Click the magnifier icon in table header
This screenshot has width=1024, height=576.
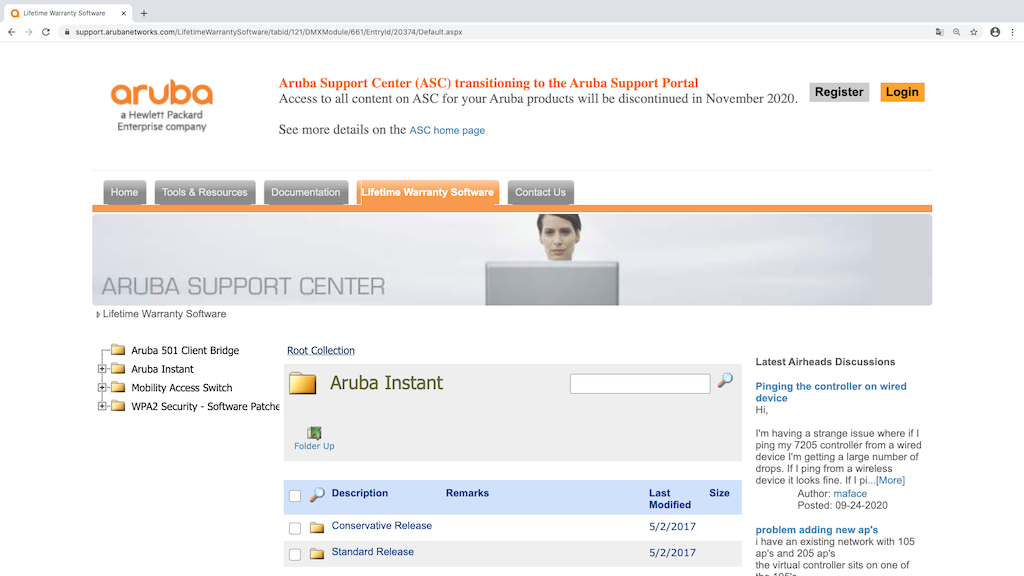(x=317, y=495)
